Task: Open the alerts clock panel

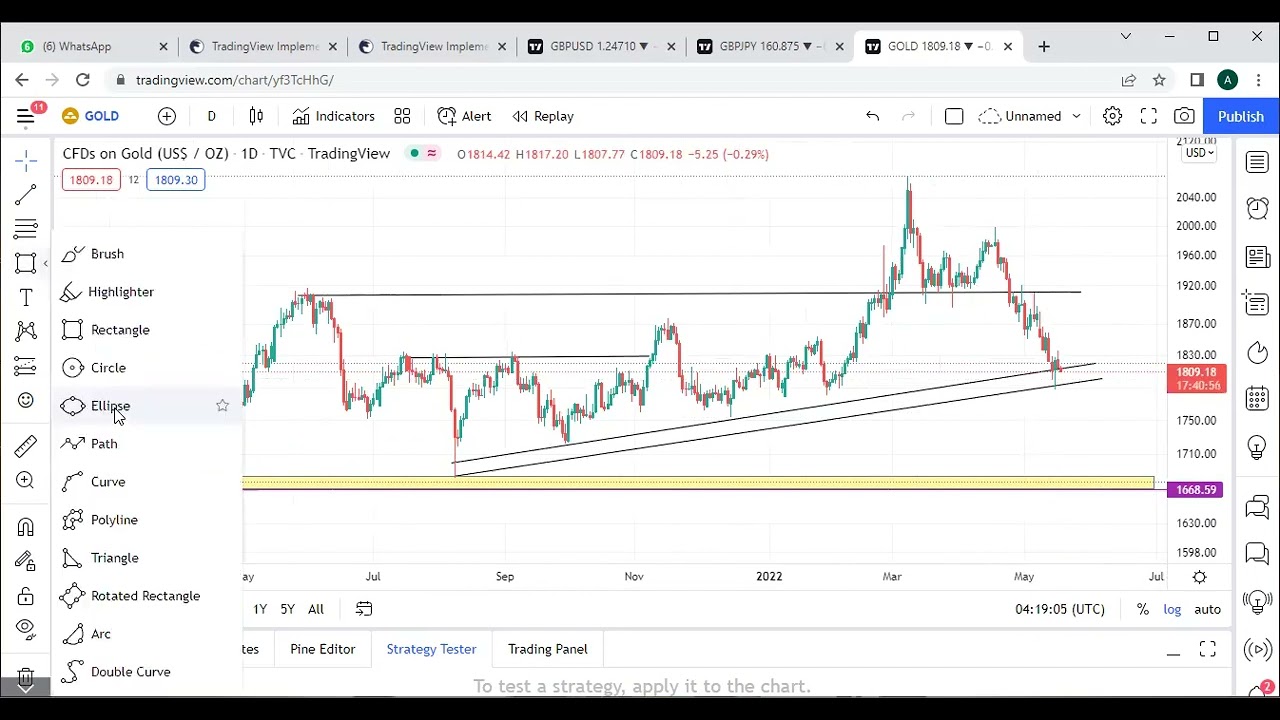Action: 1257,208
